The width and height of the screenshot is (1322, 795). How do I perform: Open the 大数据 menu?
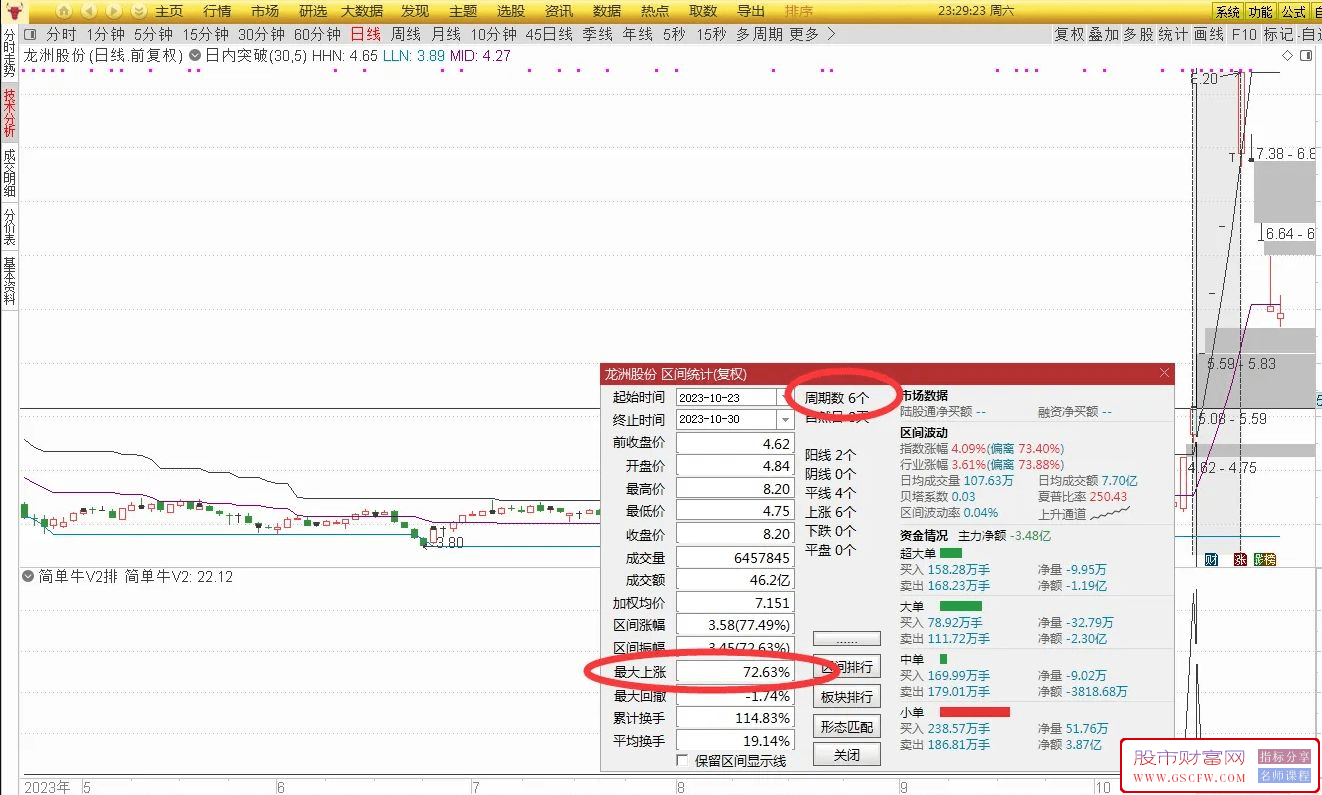362,11
